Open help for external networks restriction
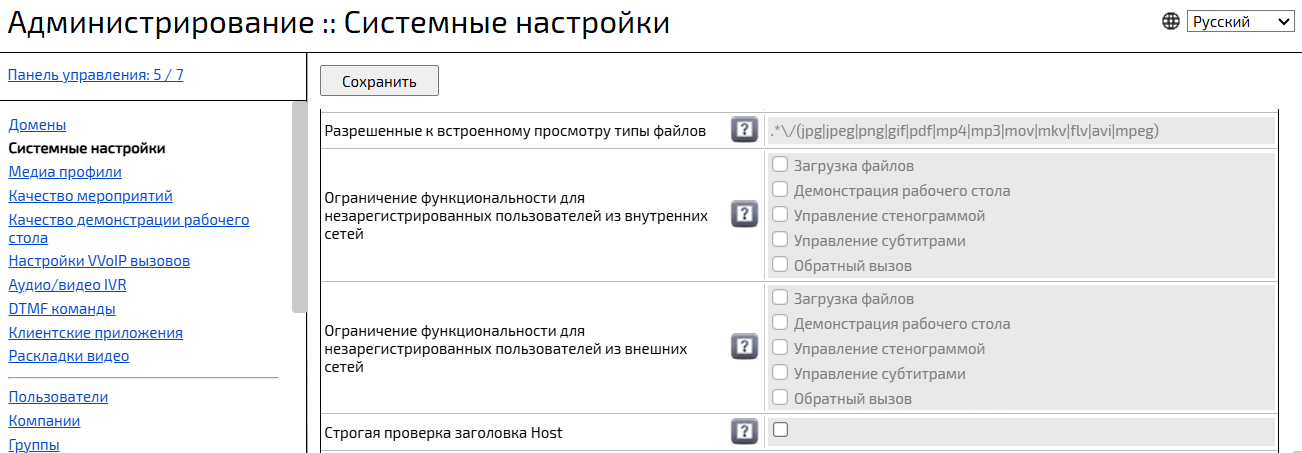Screen dimensions: 1302x453 [744, 348]
